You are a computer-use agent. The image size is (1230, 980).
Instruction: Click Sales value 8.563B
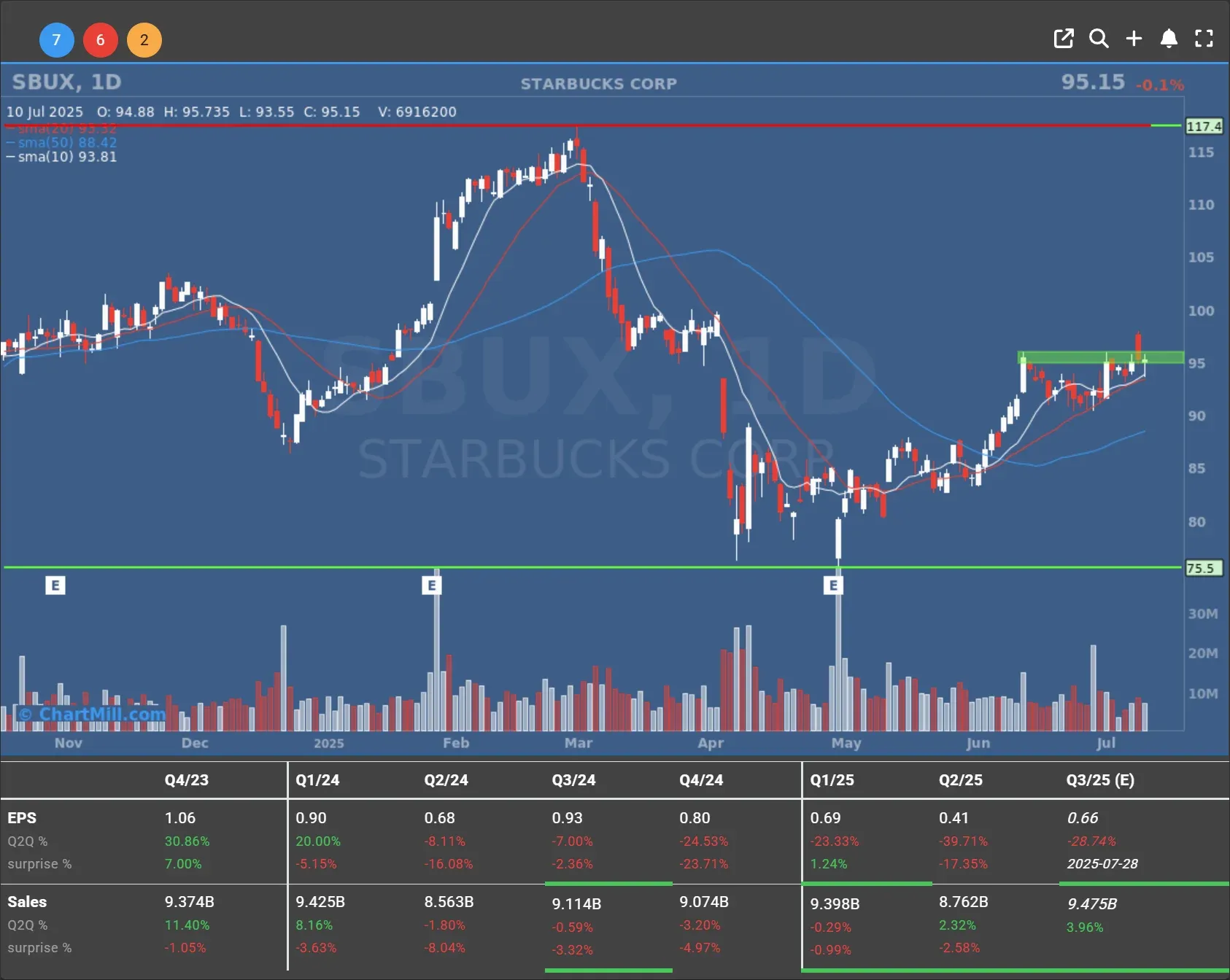(x=449, y=901)
